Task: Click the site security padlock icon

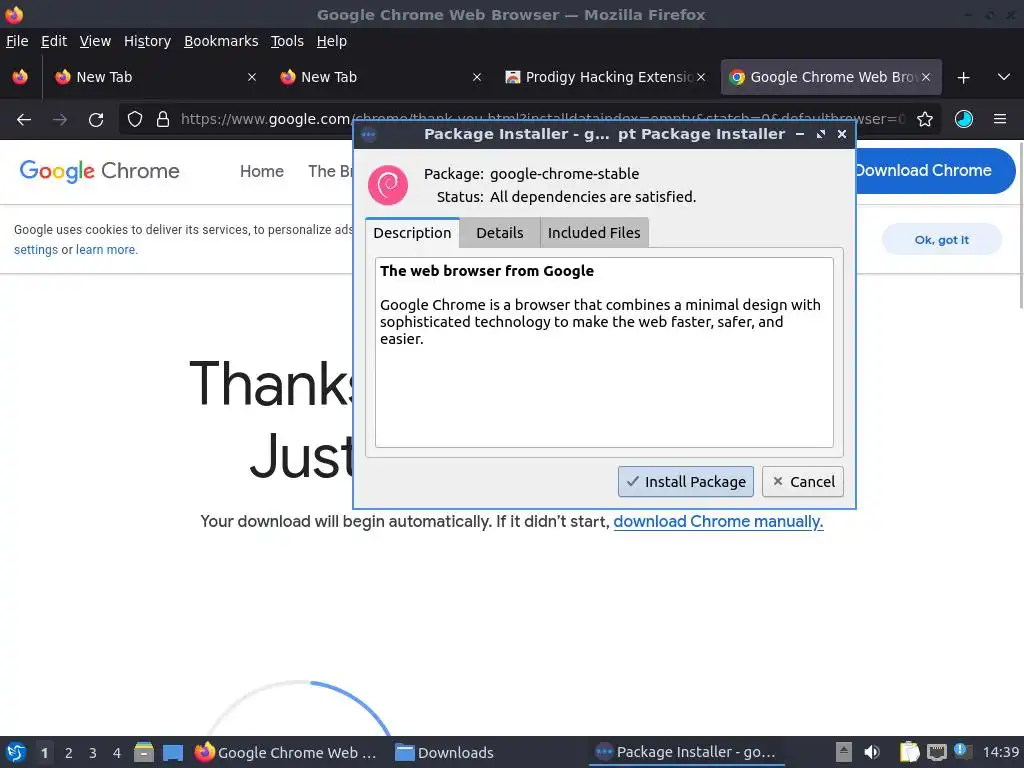Action: pyautogui.click(x=163, y=119)
